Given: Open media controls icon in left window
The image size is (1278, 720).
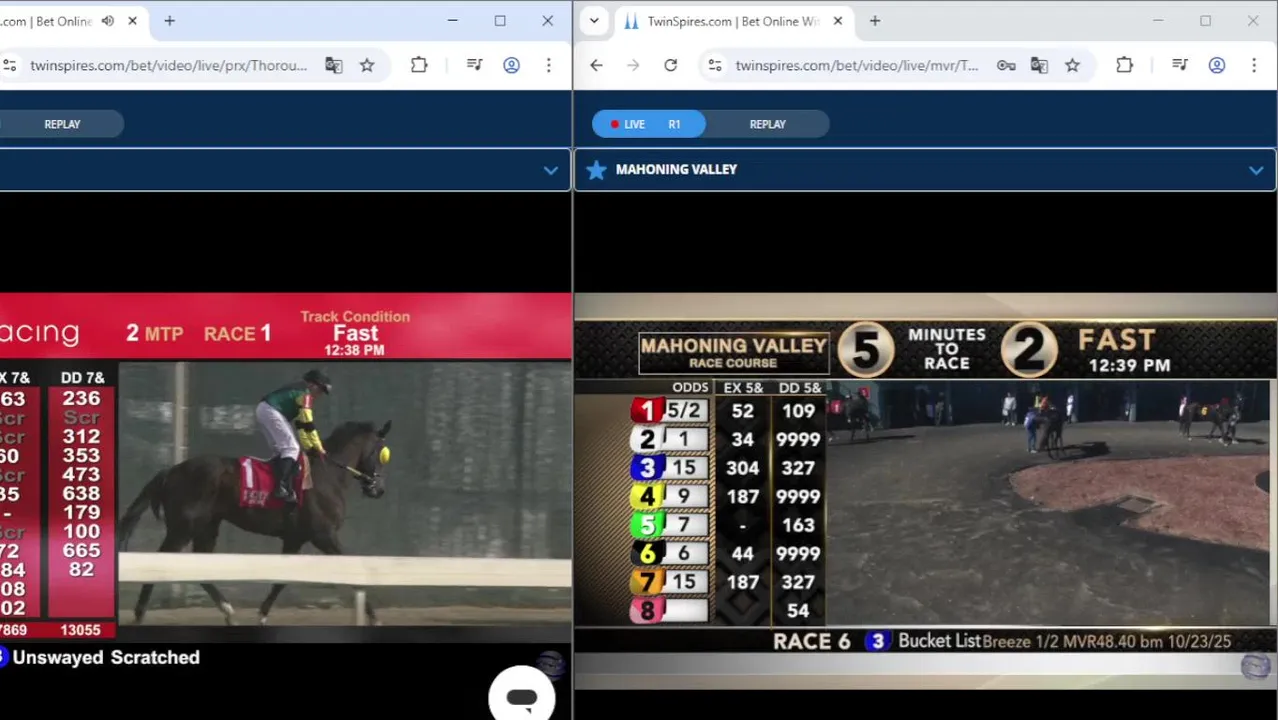Looking at the screenshot, I should 475,65.
